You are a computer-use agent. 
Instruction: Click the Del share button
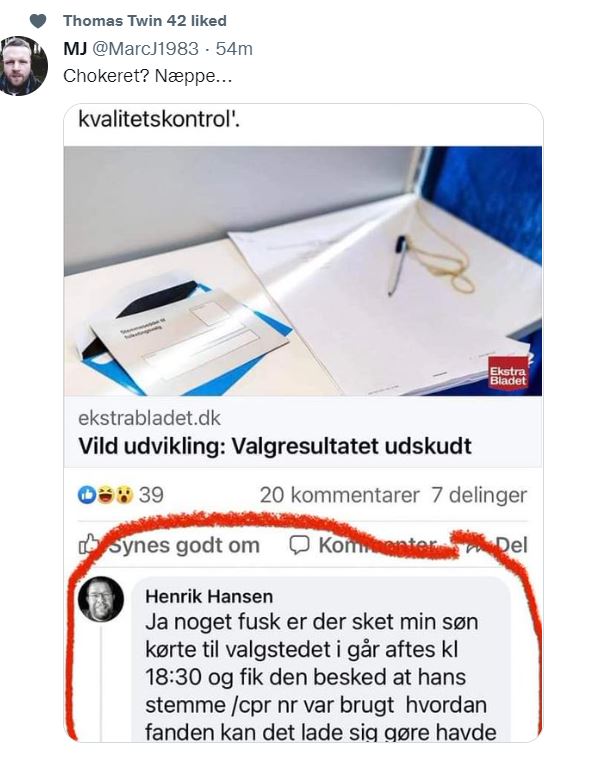(496, 545)
